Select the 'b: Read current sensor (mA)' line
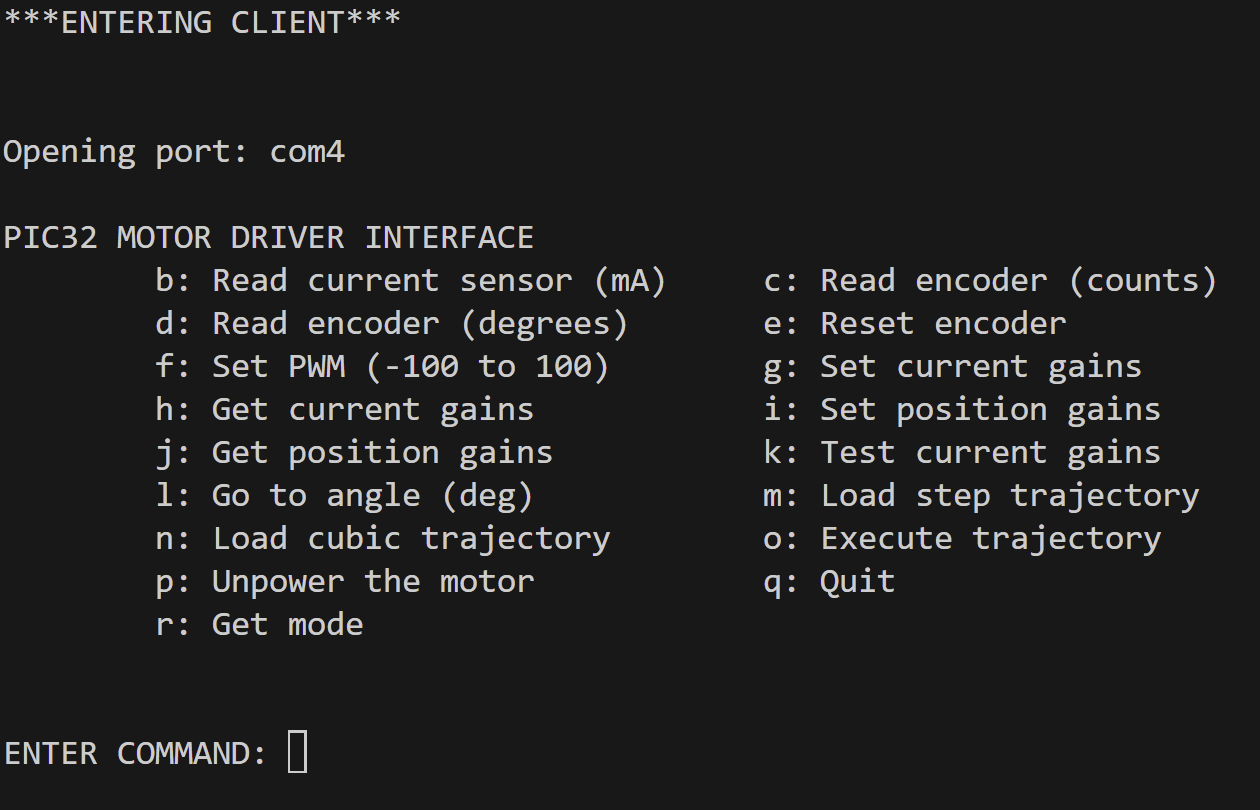This screenshot has height=810, width=1260. (411, 281)
